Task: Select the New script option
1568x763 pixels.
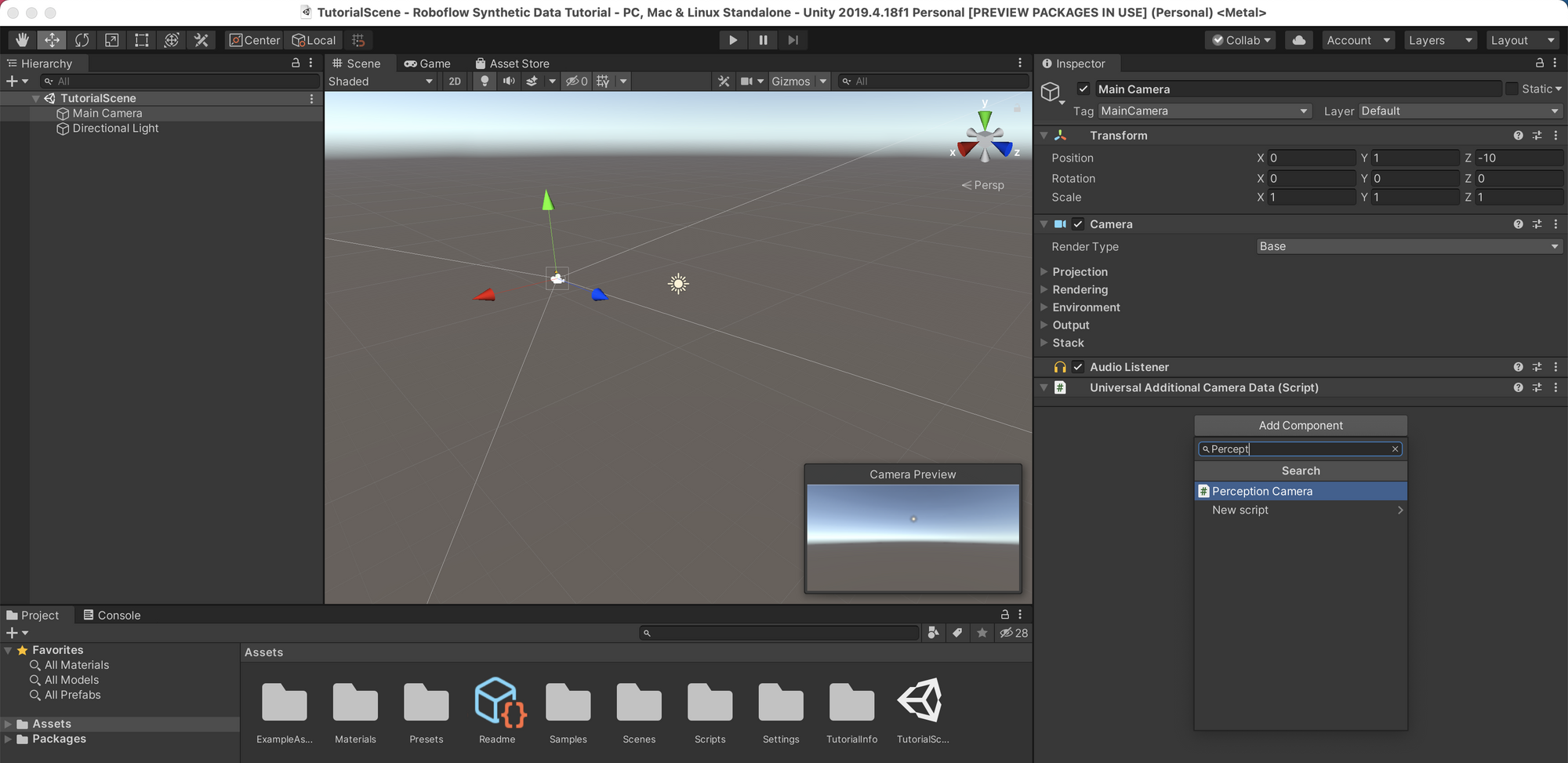Action: 1301,510
